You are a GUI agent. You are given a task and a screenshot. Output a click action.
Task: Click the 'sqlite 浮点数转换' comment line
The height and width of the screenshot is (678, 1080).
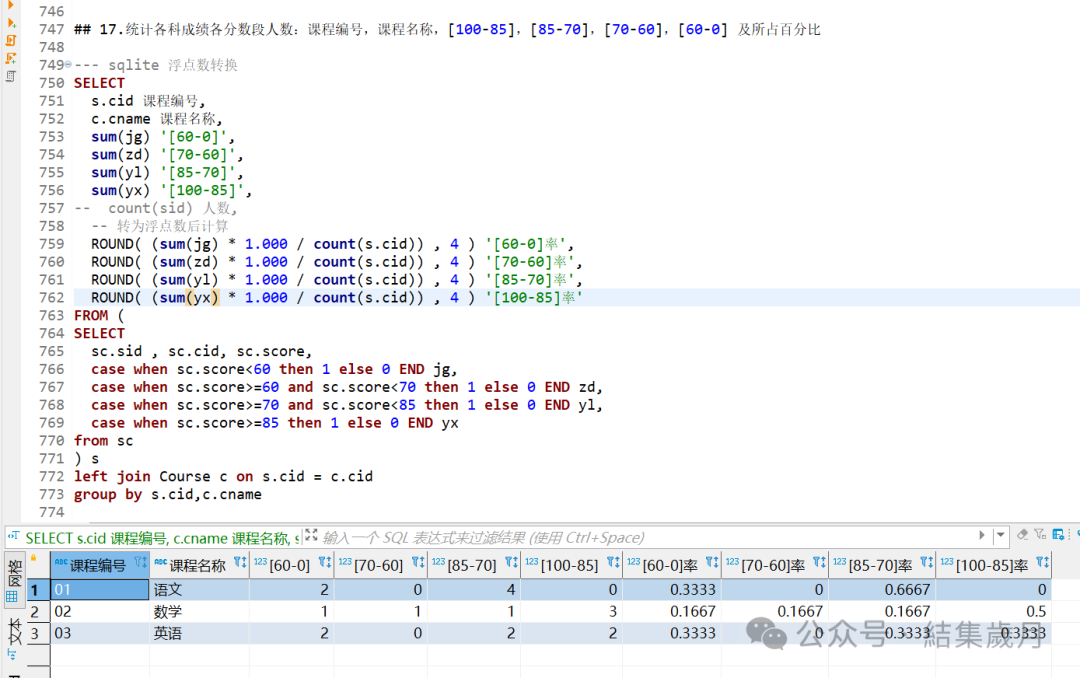pyautogui.click(x=156, y=65)
